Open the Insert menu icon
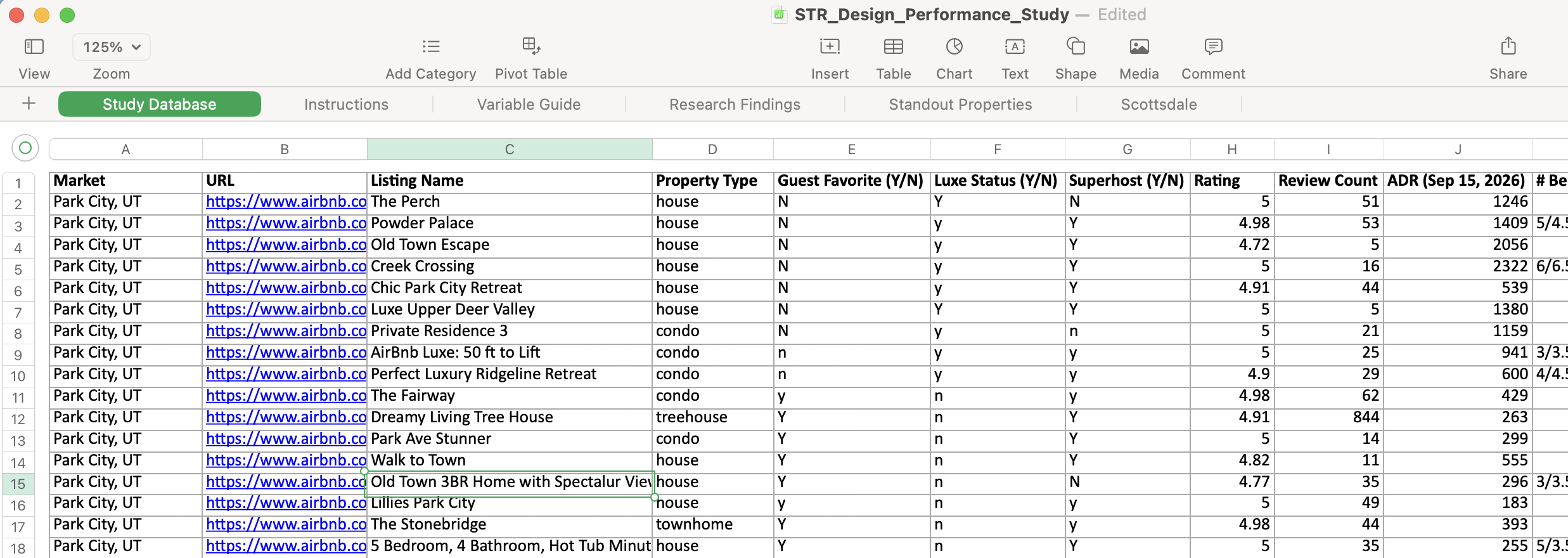This screenshot has width=1568, height=558. pos(830,46)
